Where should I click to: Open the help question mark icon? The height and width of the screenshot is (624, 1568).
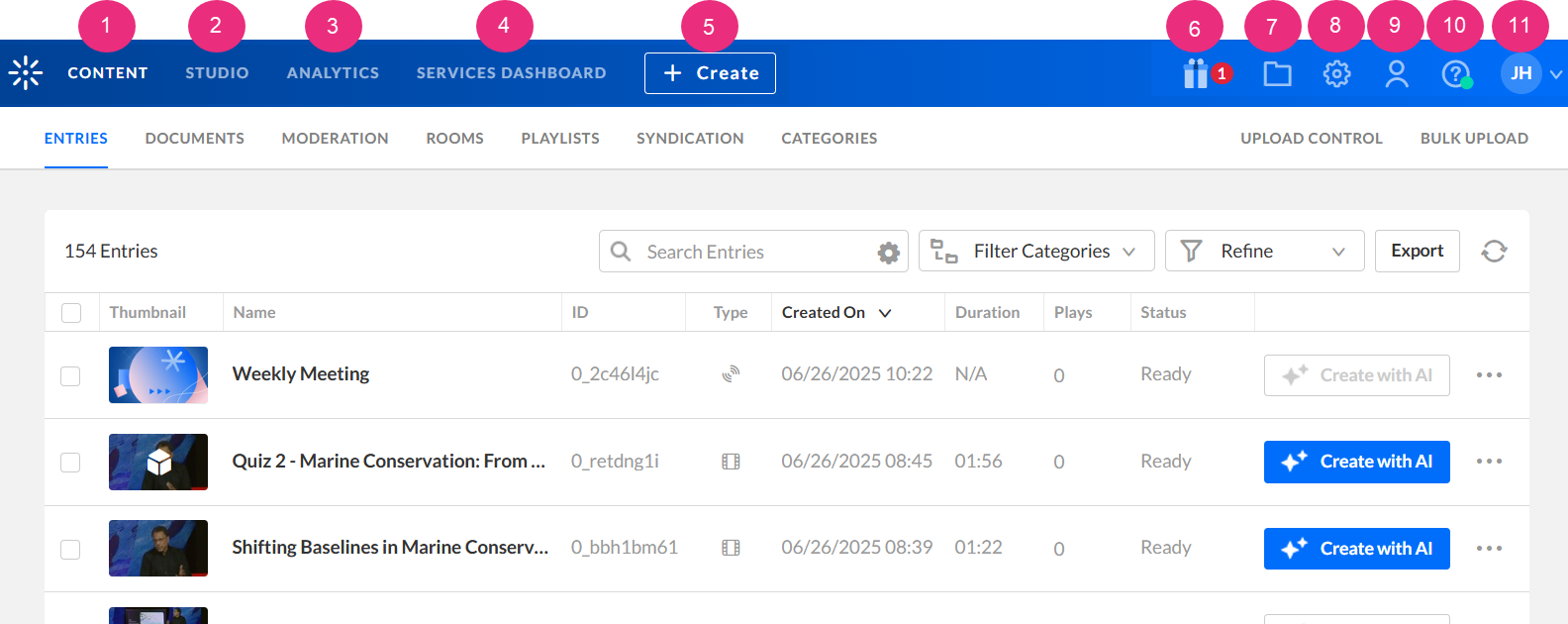1455,73
